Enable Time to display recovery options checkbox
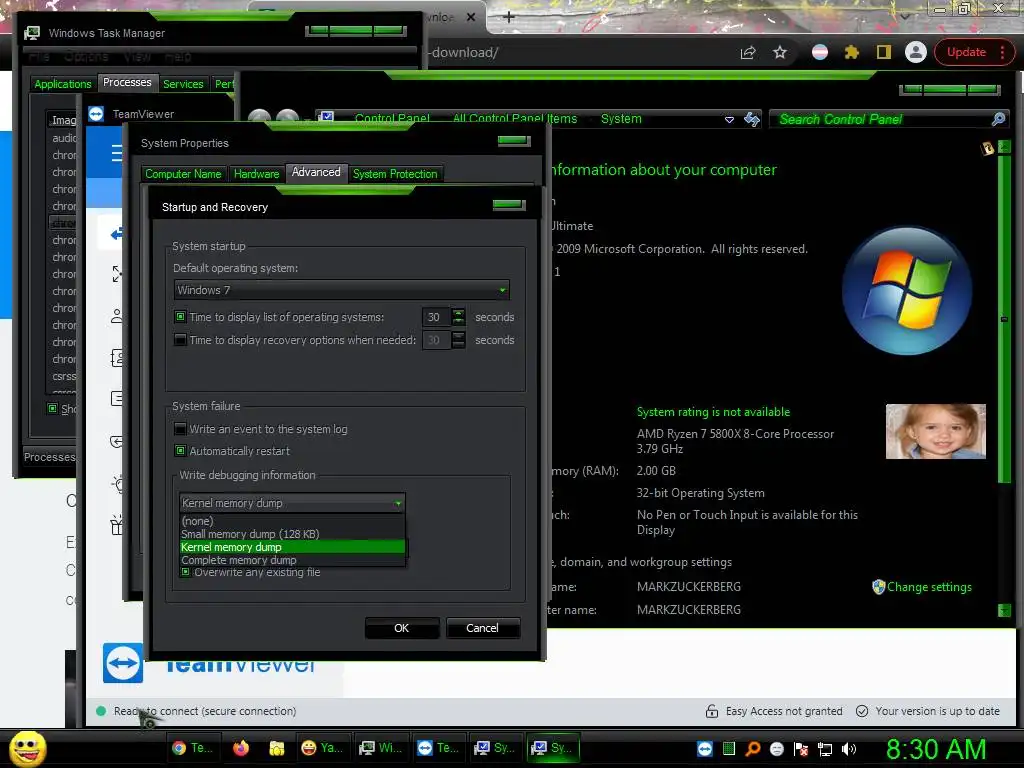 click(180, 340)
